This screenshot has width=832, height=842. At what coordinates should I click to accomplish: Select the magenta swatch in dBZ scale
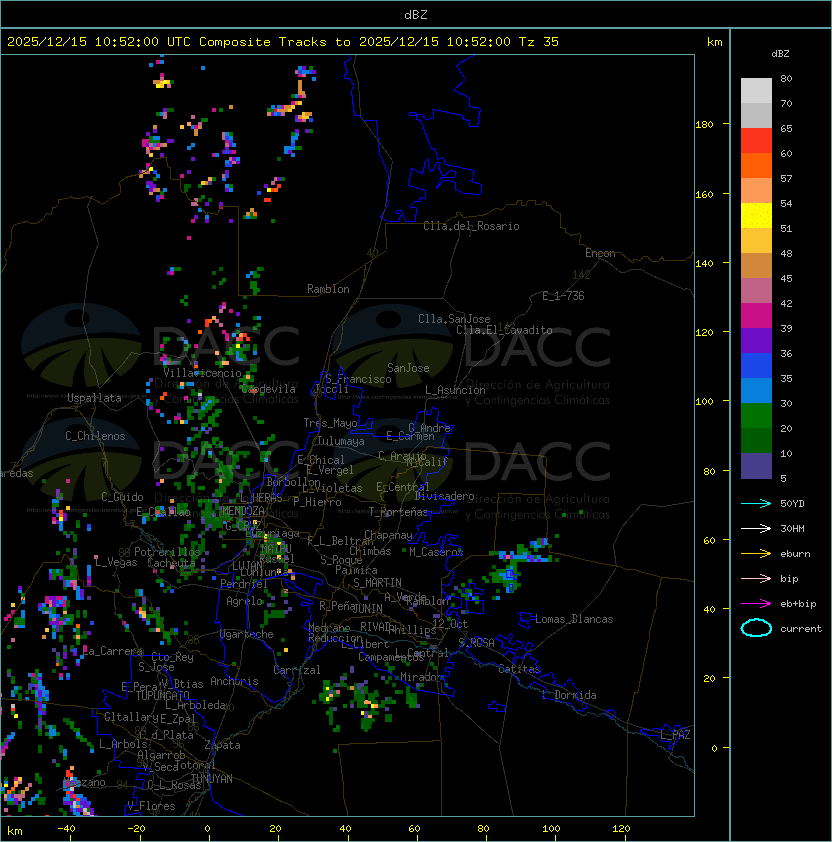point(756,316)
